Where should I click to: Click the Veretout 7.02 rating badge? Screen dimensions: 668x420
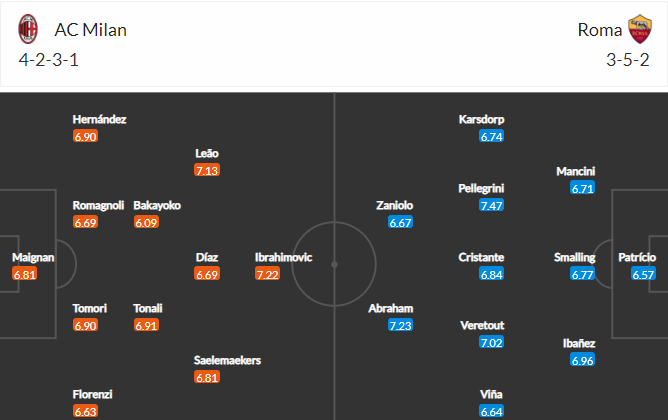pos(491,342)
